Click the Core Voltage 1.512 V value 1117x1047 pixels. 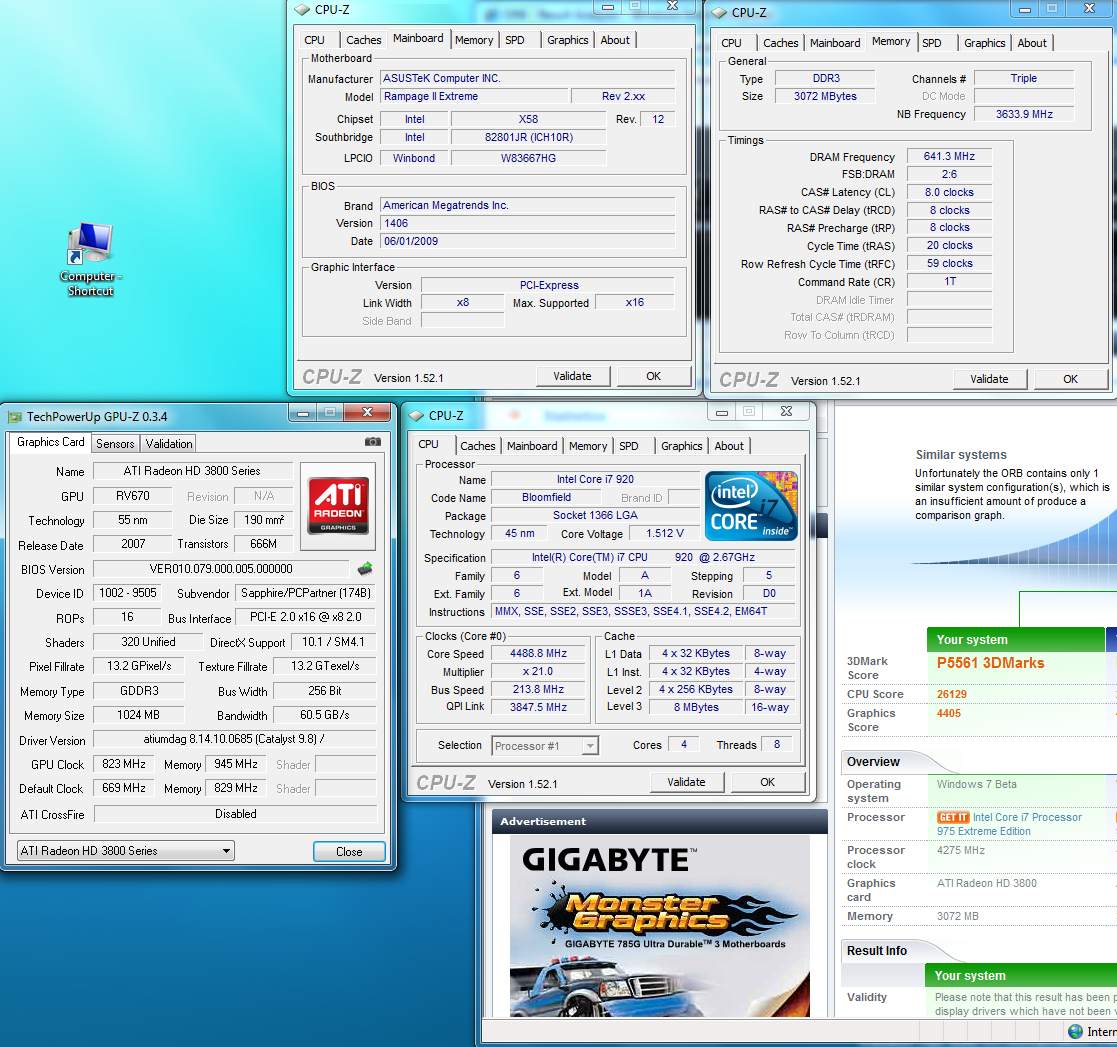665,533
